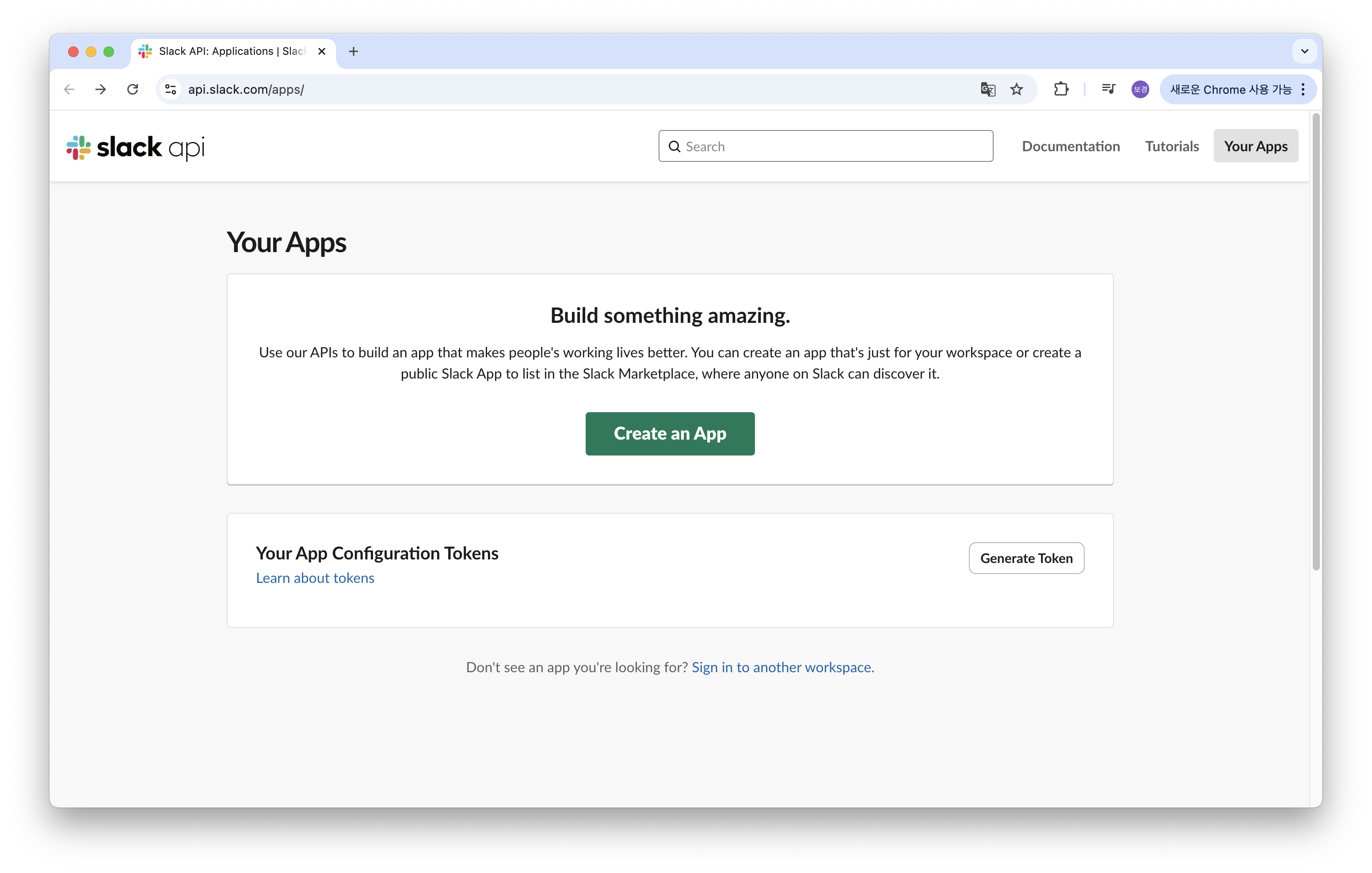Click the Slack API logo
The image size is (1372, 873).
coord(136,147)
